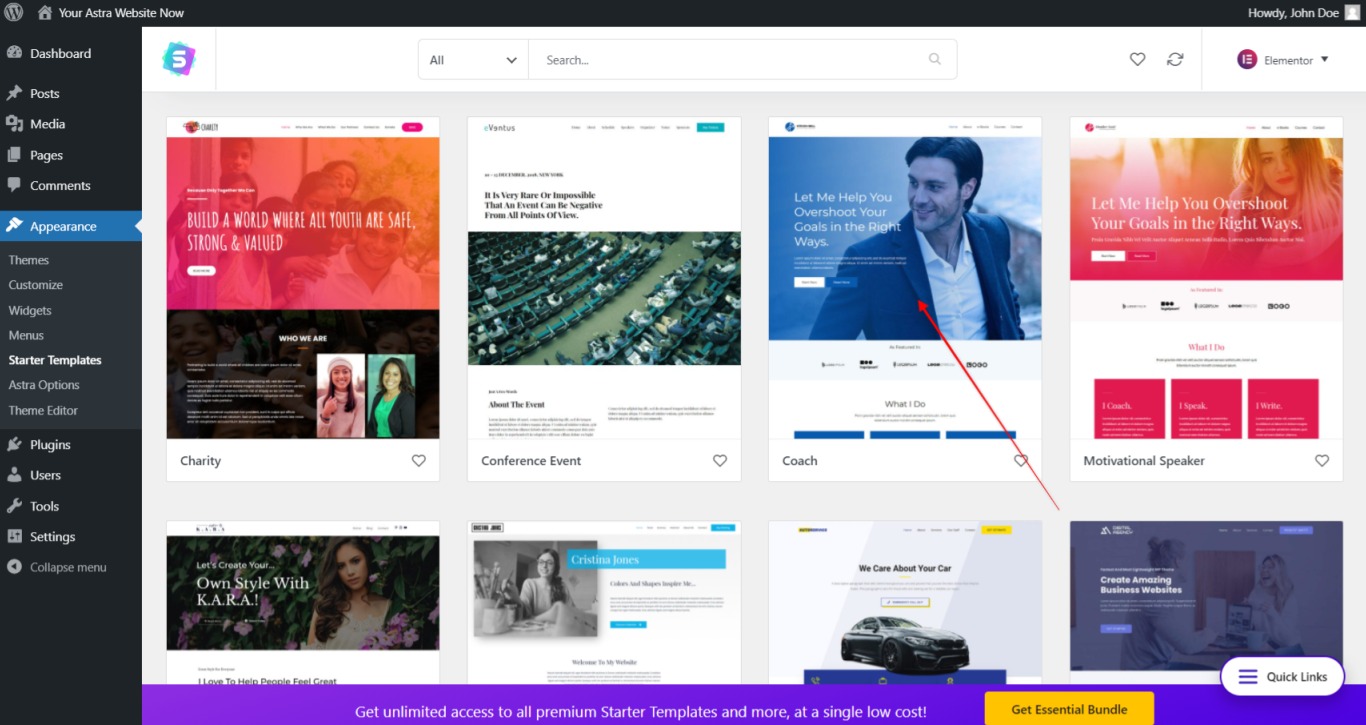Open the Conference Event template preview
Screen dimensions: 1366x725
tap(604, 278)
